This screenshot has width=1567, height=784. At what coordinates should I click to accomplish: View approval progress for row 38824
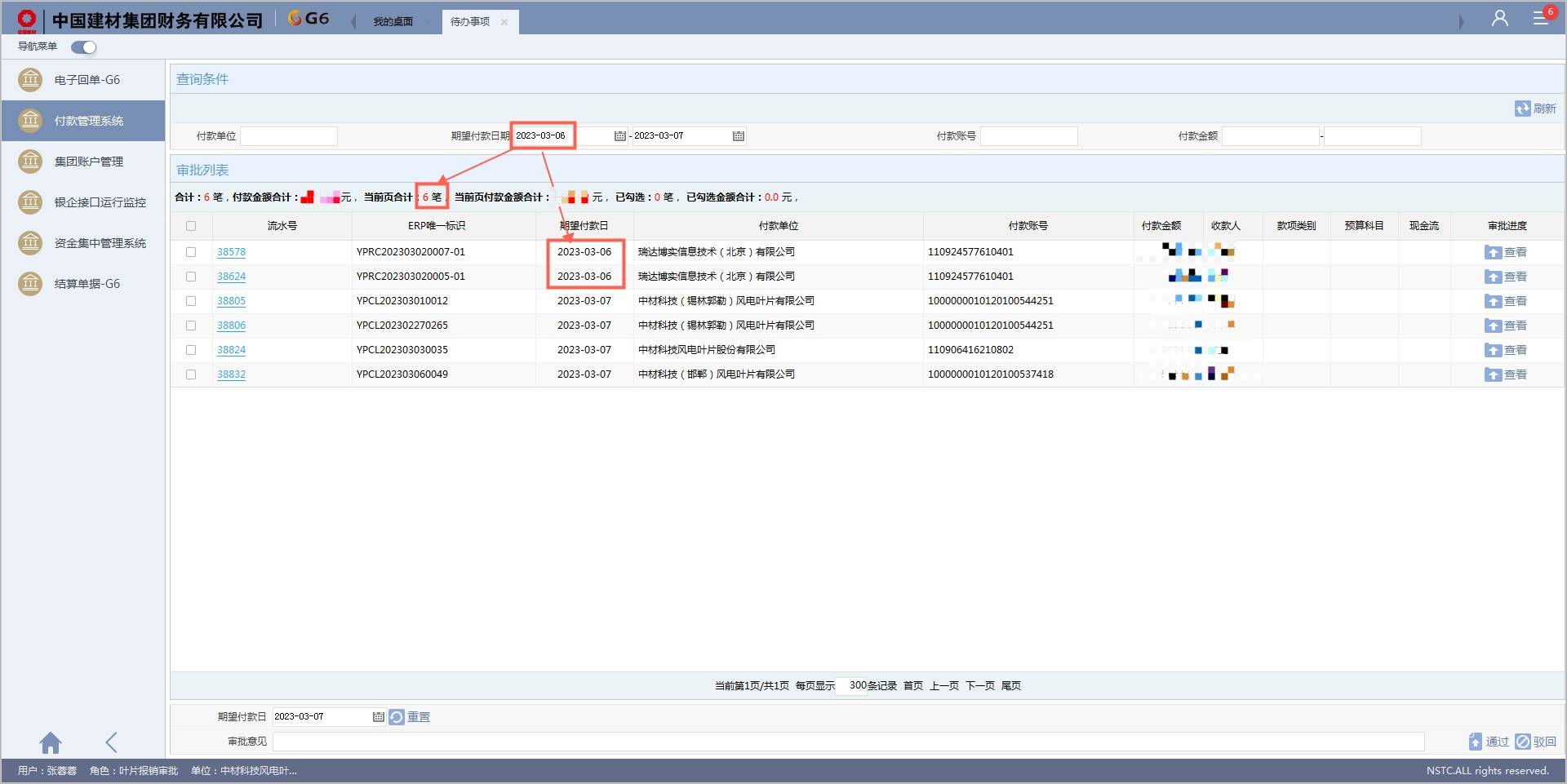pyautogui.click(x=1506, y=351)
